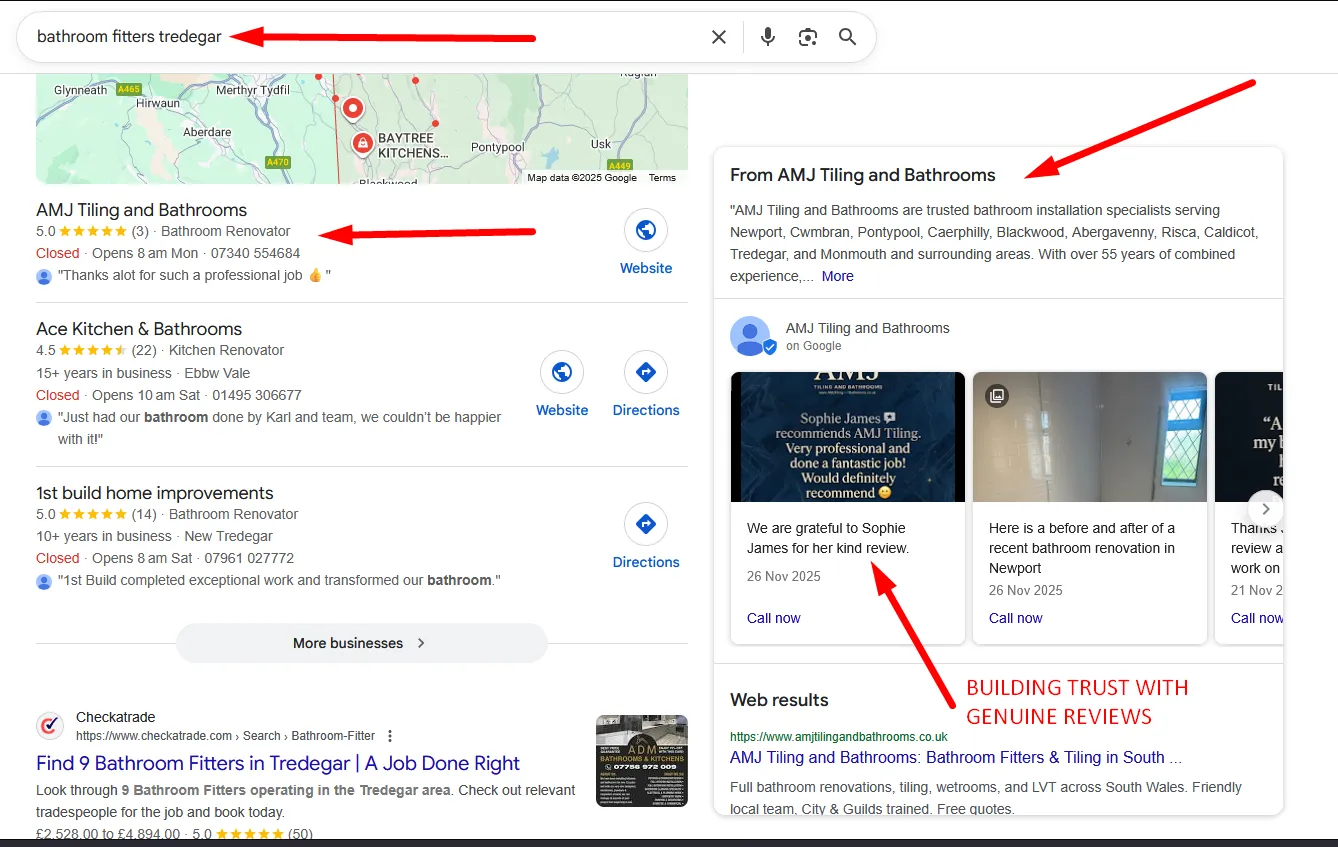Click the red map pin on the map
Viewport: 1338px width, 847px height.
[x=352, y=107]
